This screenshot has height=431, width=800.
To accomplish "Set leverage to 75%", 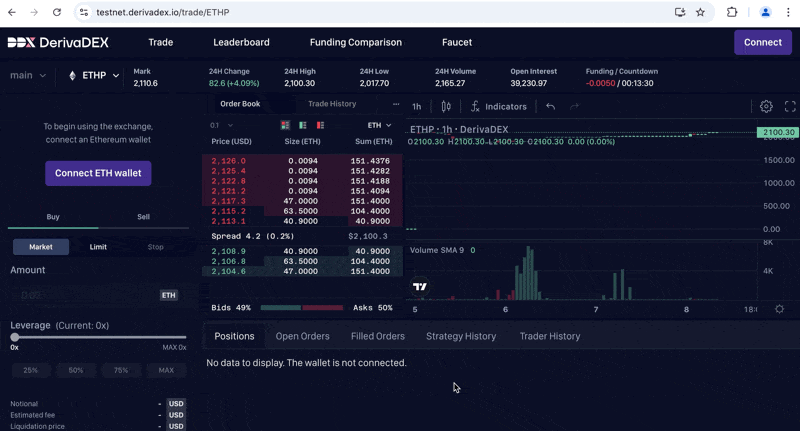I will tap(121, 370).
